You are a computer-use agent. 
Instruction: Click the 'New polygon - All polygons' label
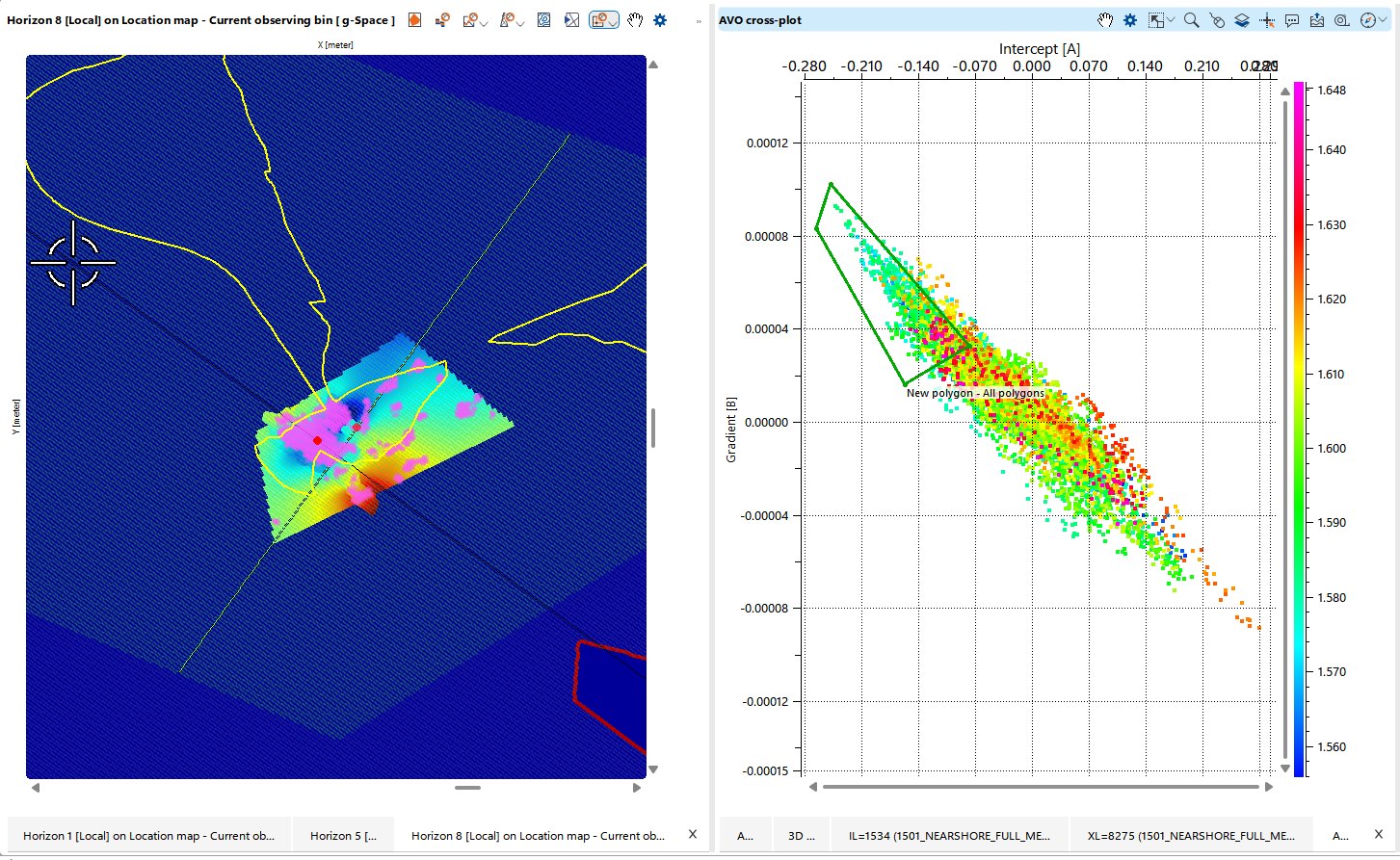(975, 393)
